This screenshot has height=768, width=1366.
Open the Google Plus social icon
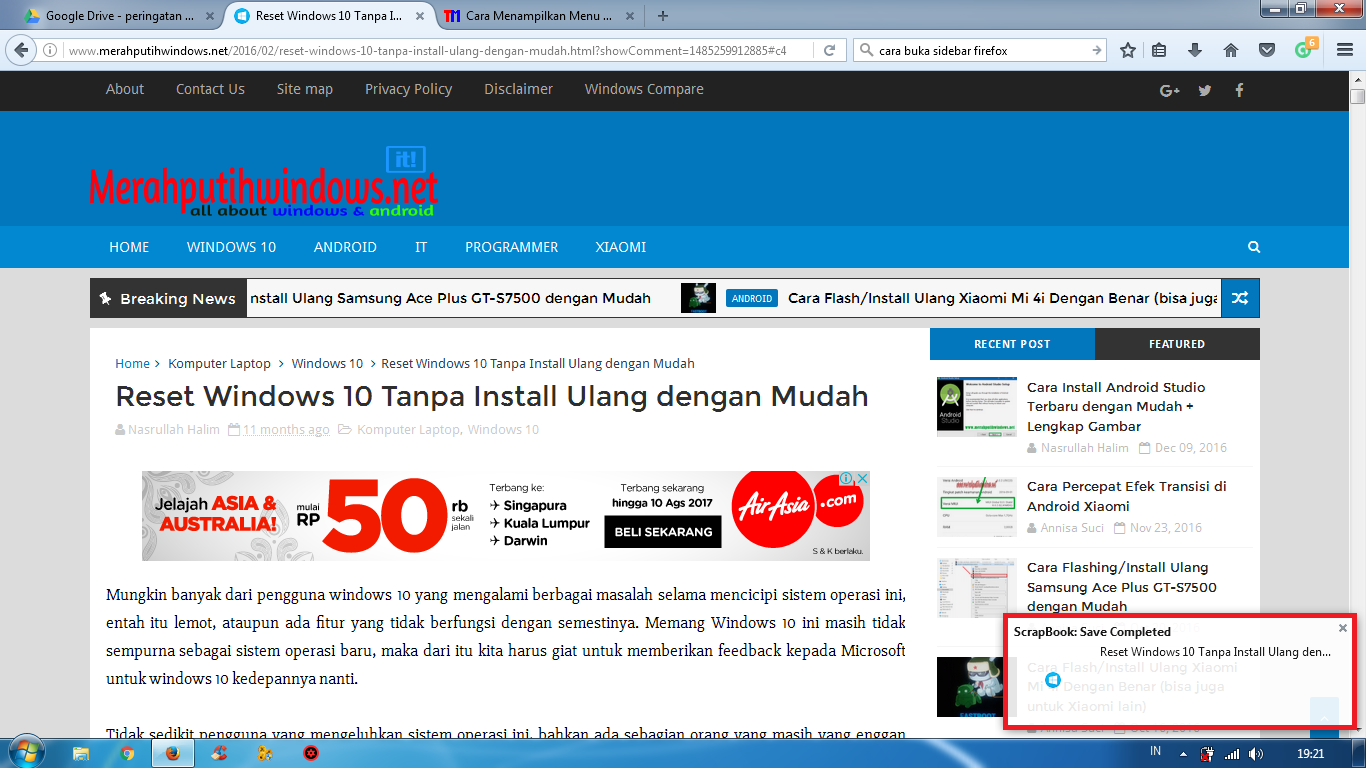pos(1170,90)
